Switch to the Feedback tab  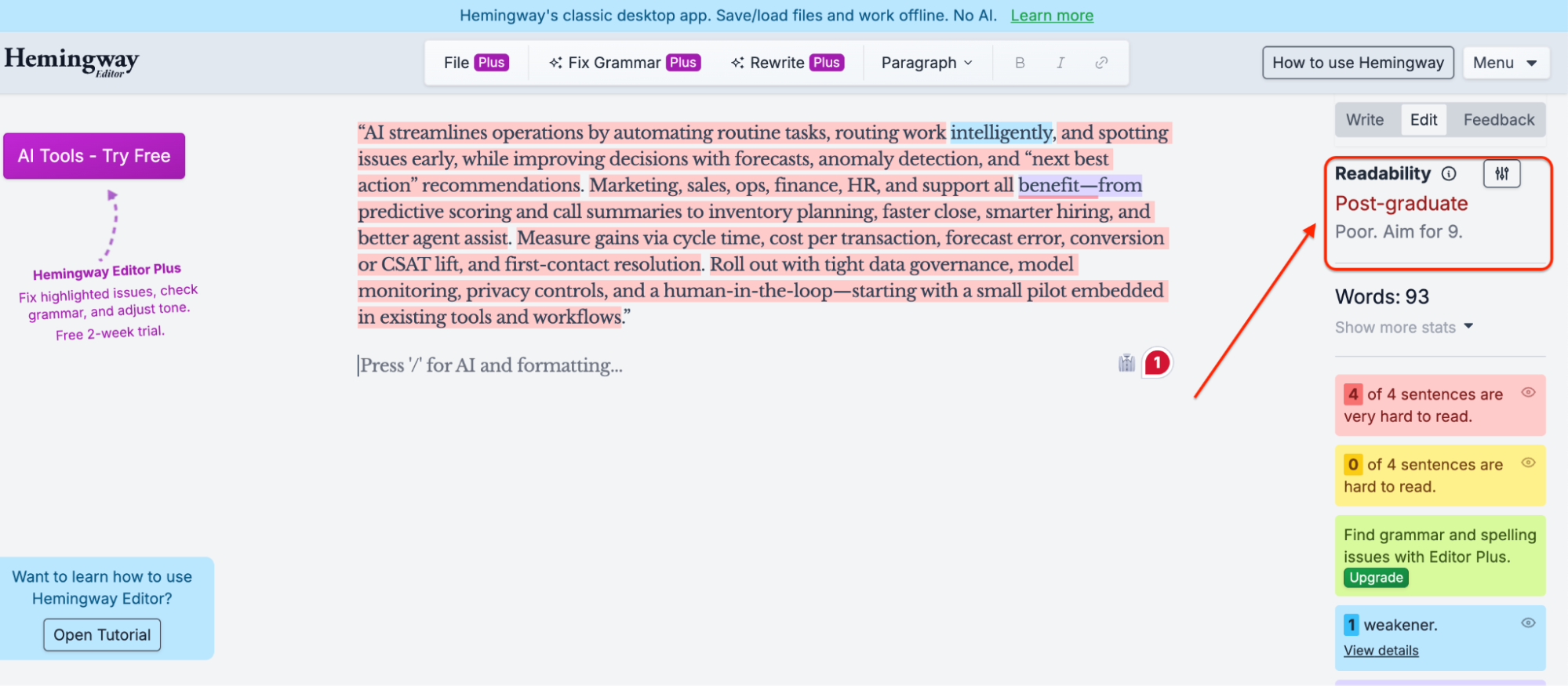(1498, 120)
